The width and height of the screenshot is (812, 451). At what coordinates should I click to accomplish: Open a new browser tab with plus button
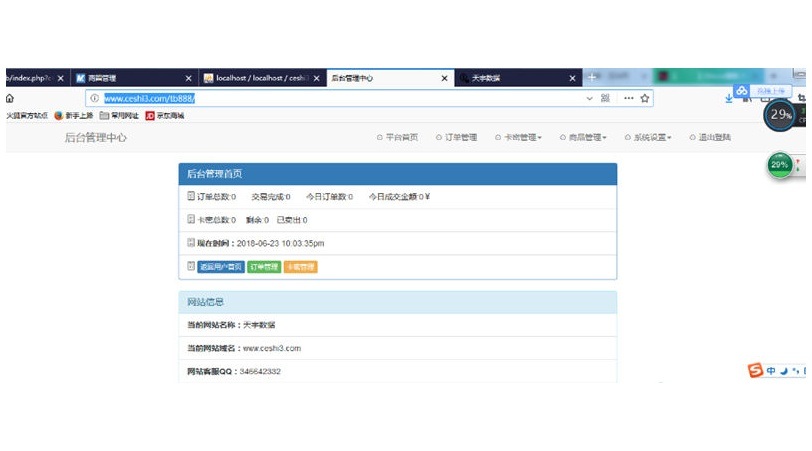592,77
